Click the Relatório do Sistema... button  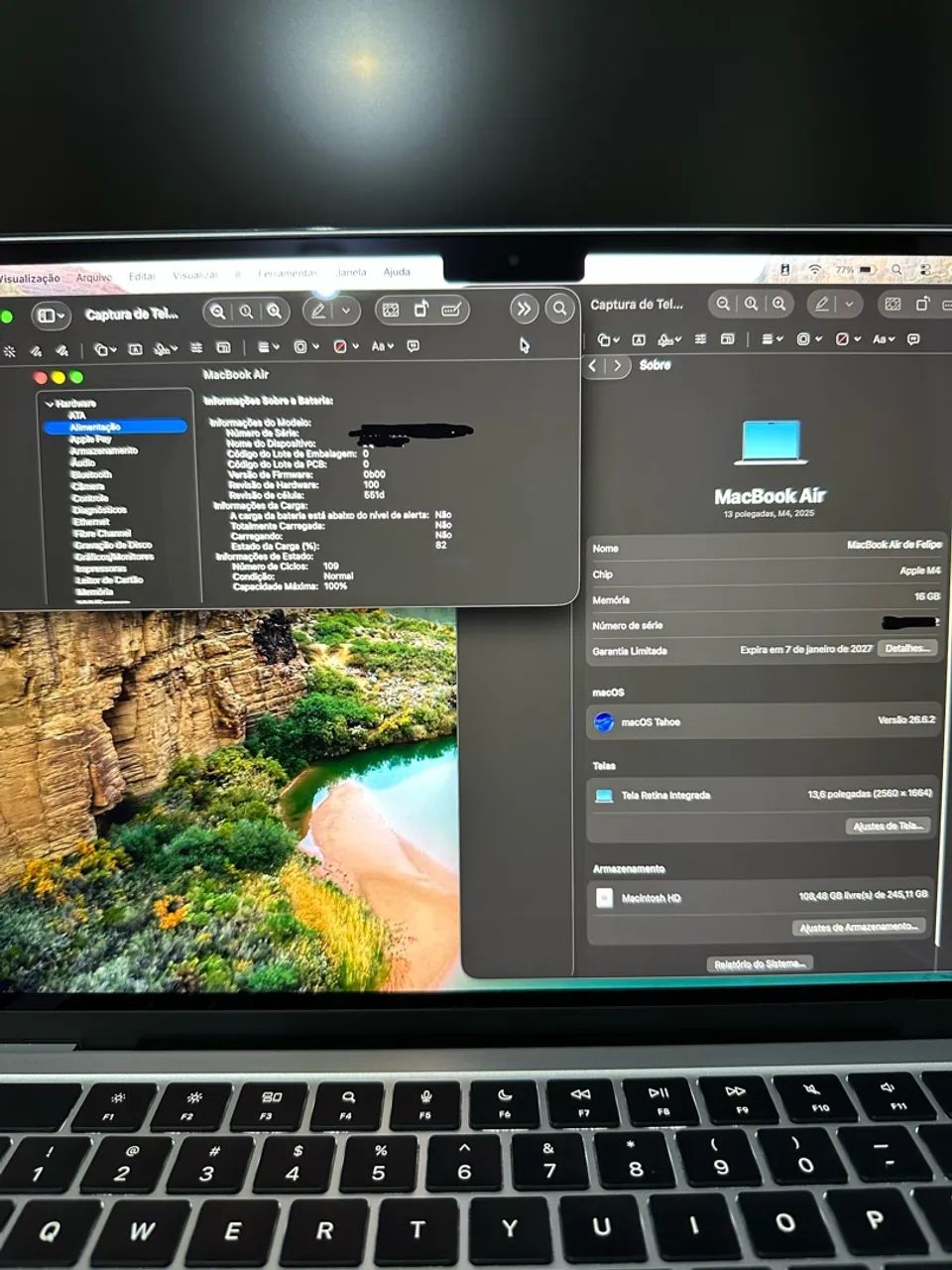tap(761, 963)
